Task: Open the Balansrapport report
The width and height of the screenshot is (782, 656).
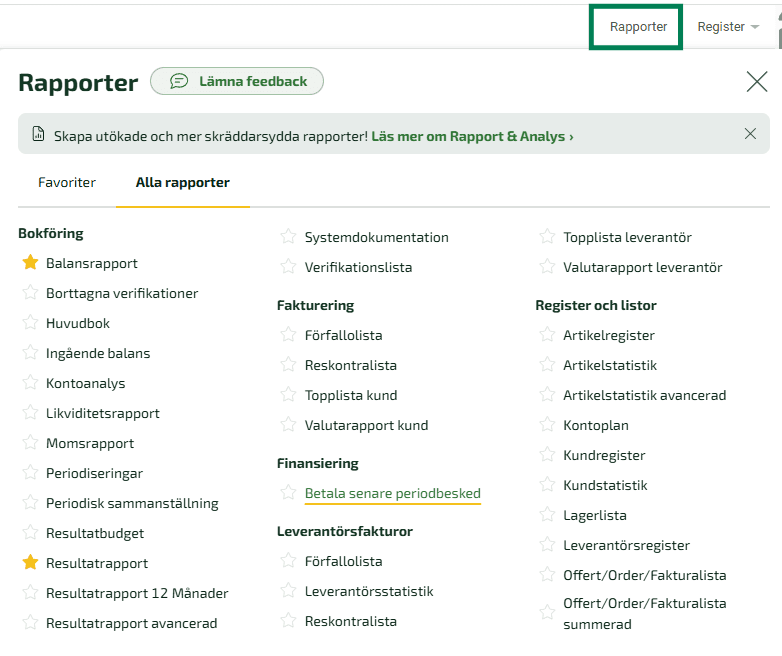Action: click(x=92, y=263)
